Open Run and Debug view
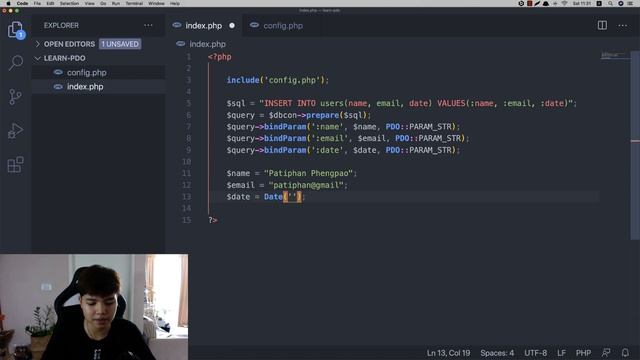This screenshot has width=640, height=360. [x=16, y=131]
